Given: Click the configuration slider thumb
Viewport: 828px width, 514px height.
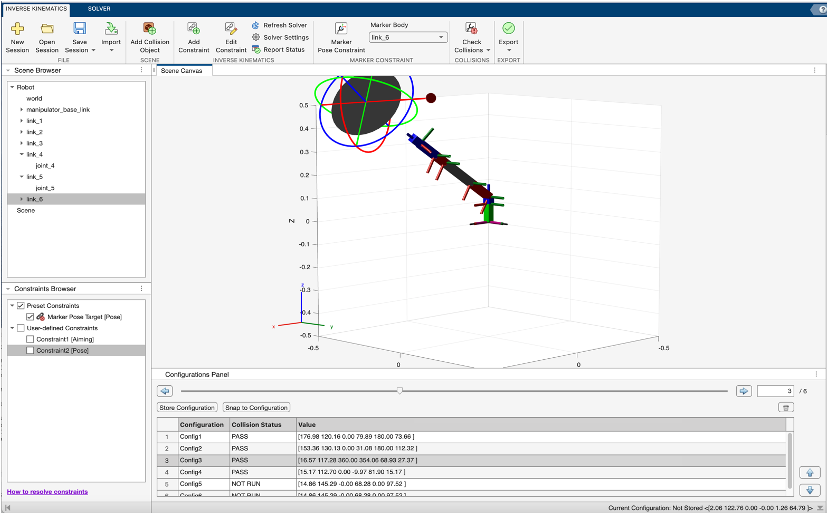Looking at the screenshot, I should [x=400, y=391].
